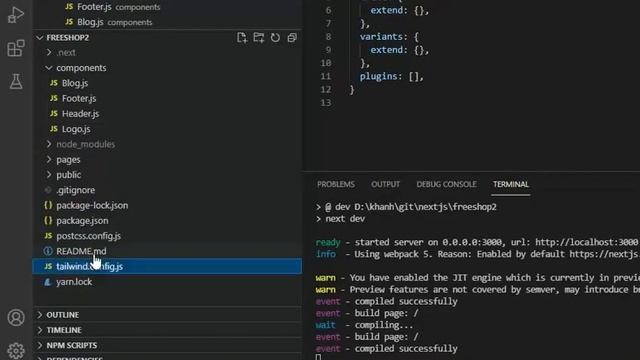Viewport: 640px width, 360px height.
Task: Open the Header.js file
Action: click(80, 113)
